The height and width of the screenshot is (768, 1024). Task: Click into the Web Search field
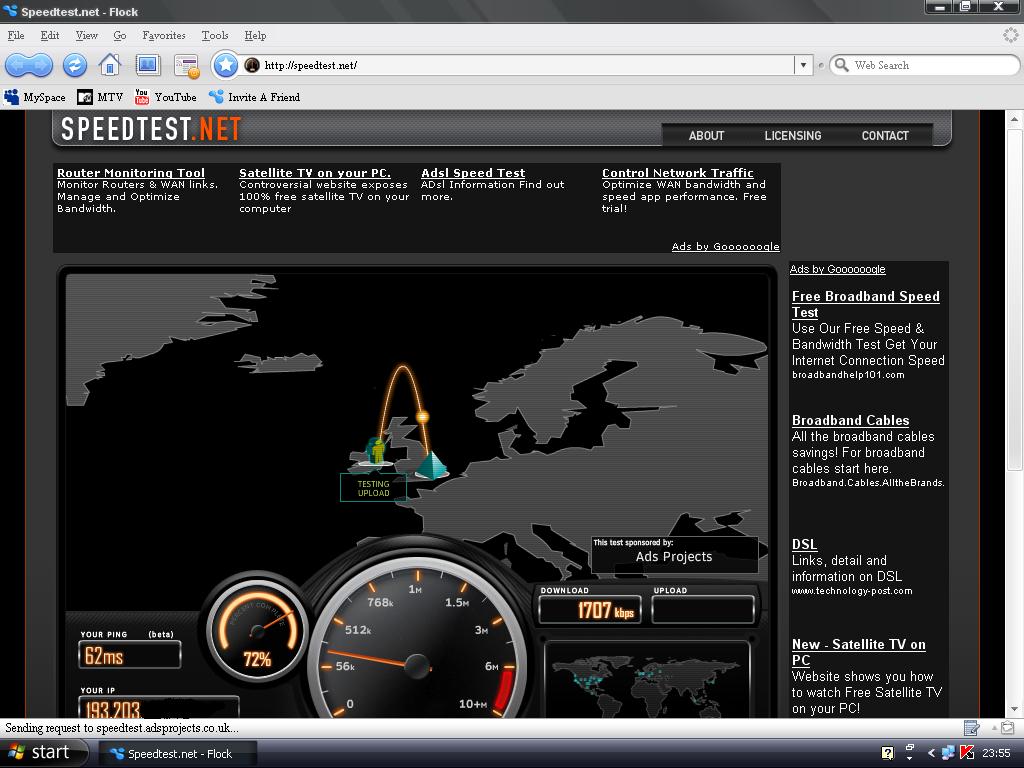click(x=934, y=65)
